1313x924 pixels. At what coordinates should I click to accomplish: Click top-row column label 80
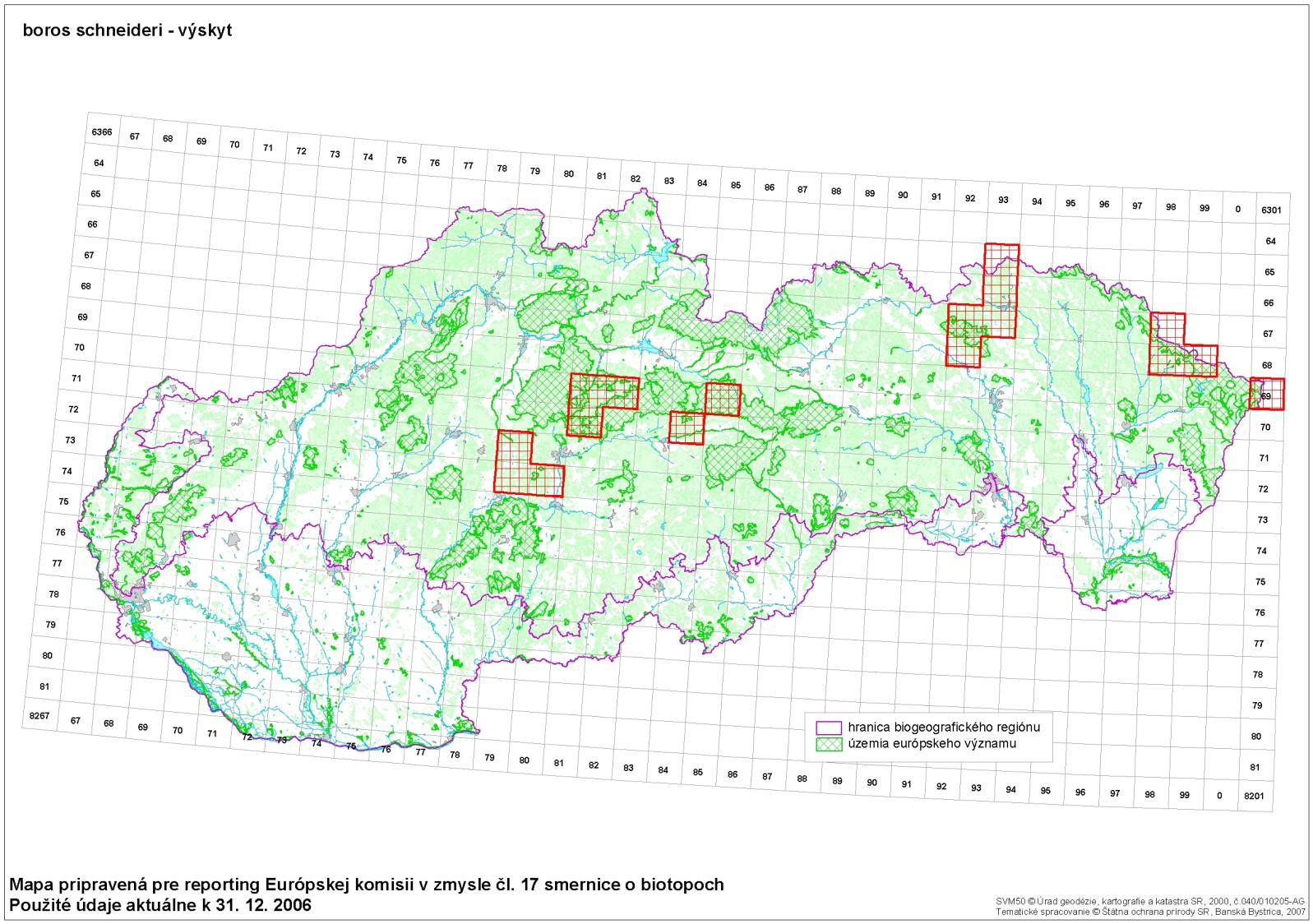pos(569,174)
